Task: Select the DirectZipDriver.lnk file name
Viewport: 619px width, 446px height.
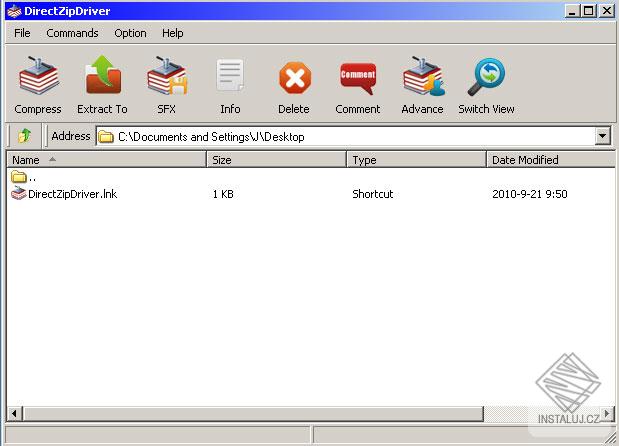Action: coord(73,194)
